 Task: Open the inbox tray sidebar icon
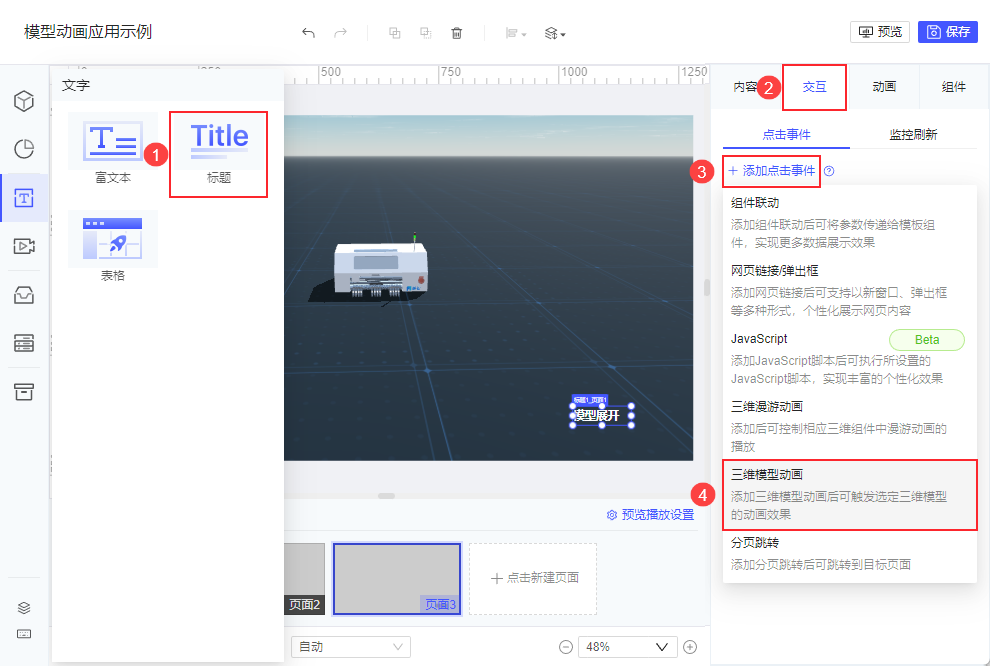pyautogui.click(x=24, y=295)
